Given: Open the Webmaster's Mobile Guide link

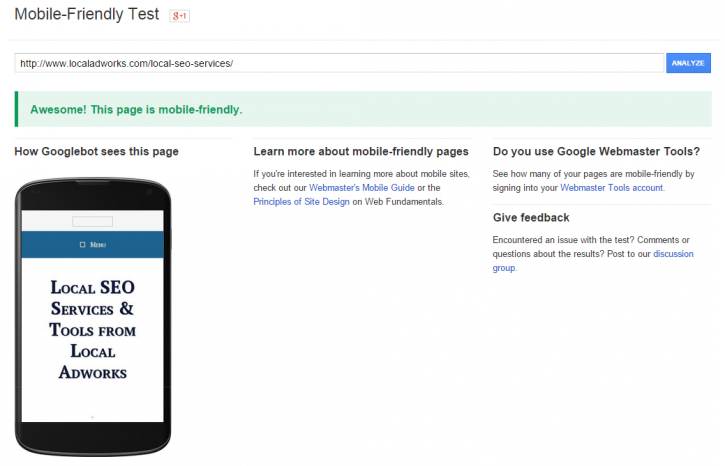Looking at the screenshot, I should (362, 188).
